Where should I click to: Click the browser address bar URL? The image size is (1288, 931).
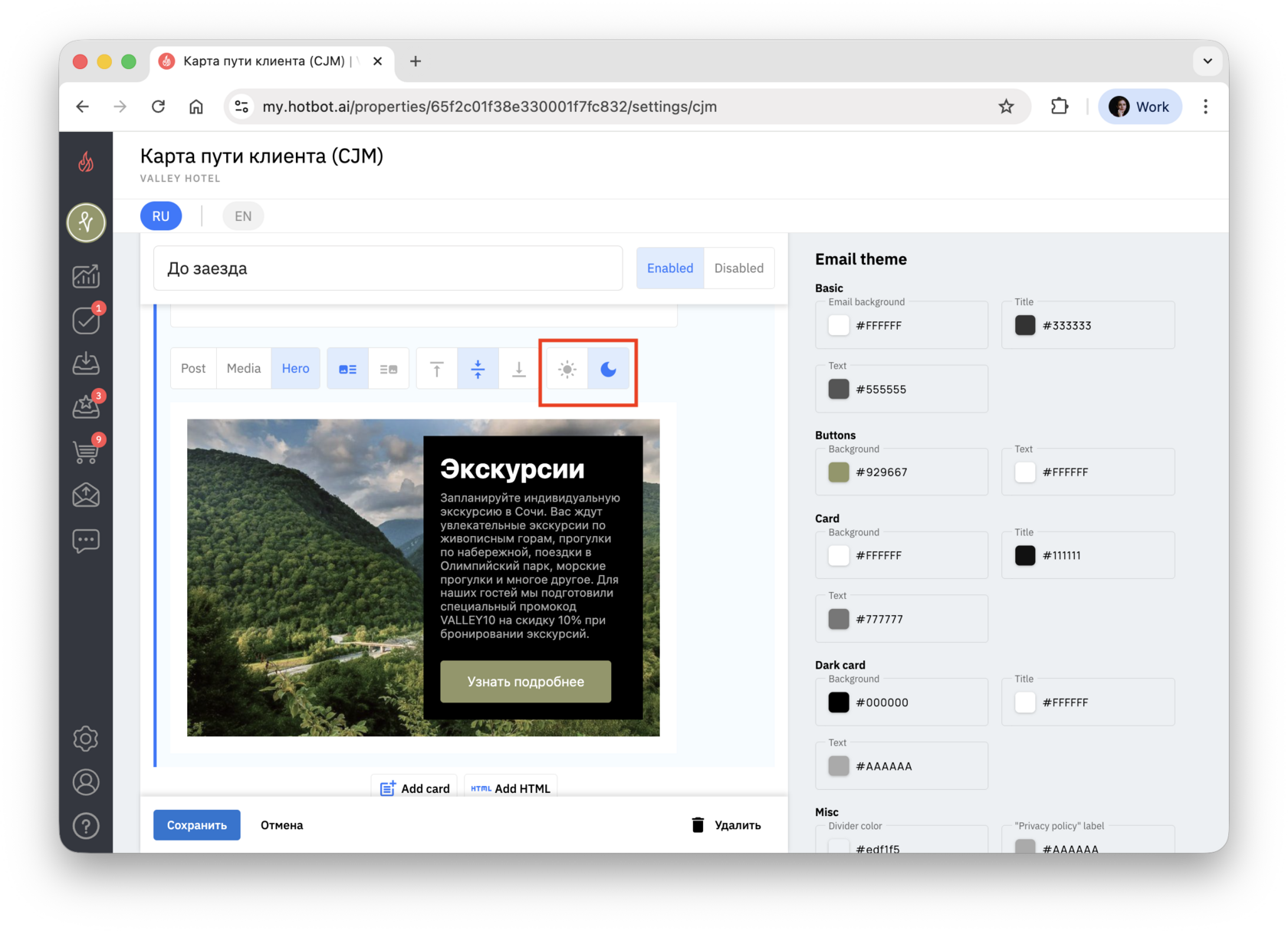pos(490,107)
